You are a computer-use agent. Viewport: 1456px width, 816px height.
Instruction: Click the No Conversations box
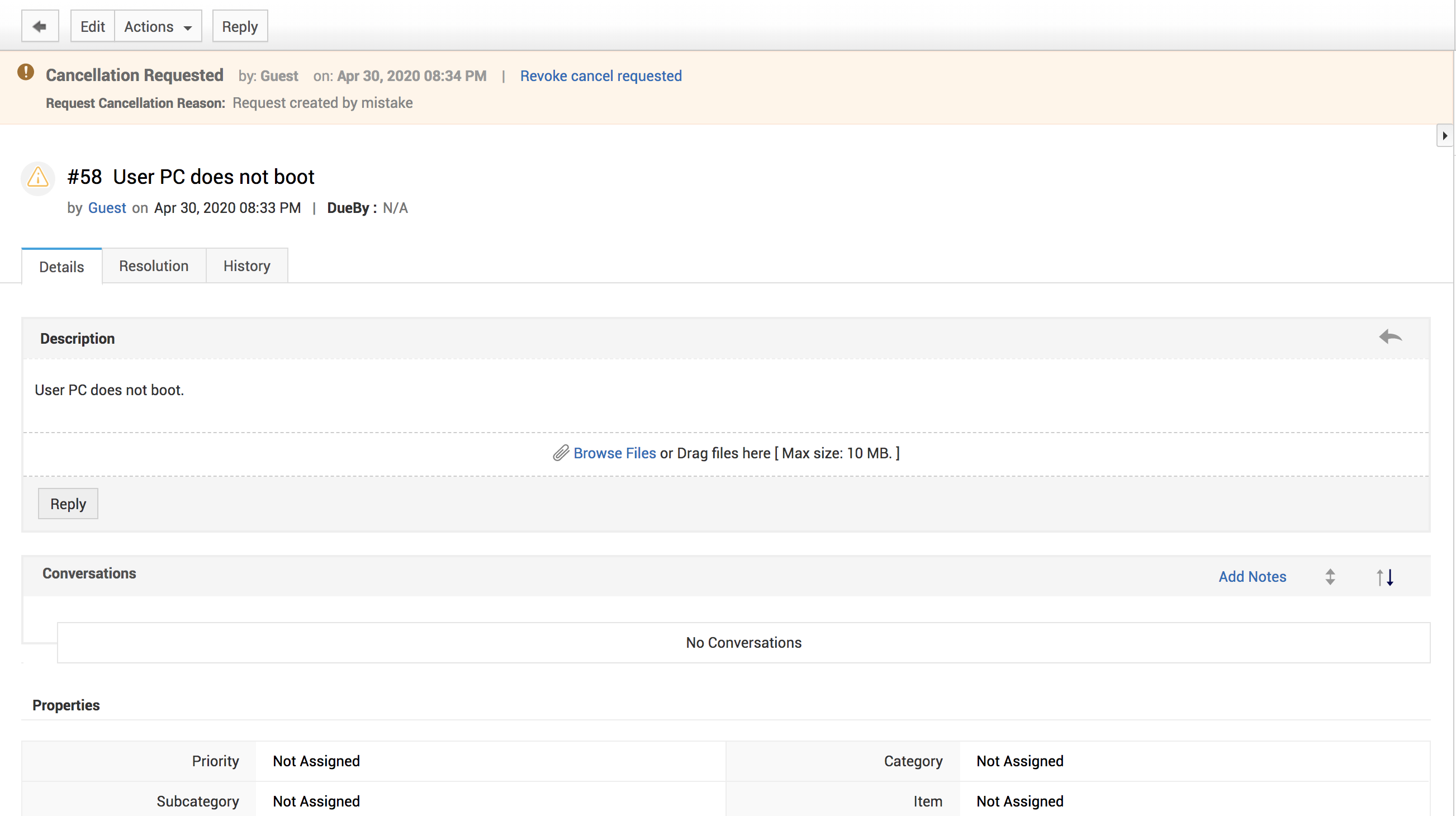pos(743,643)
